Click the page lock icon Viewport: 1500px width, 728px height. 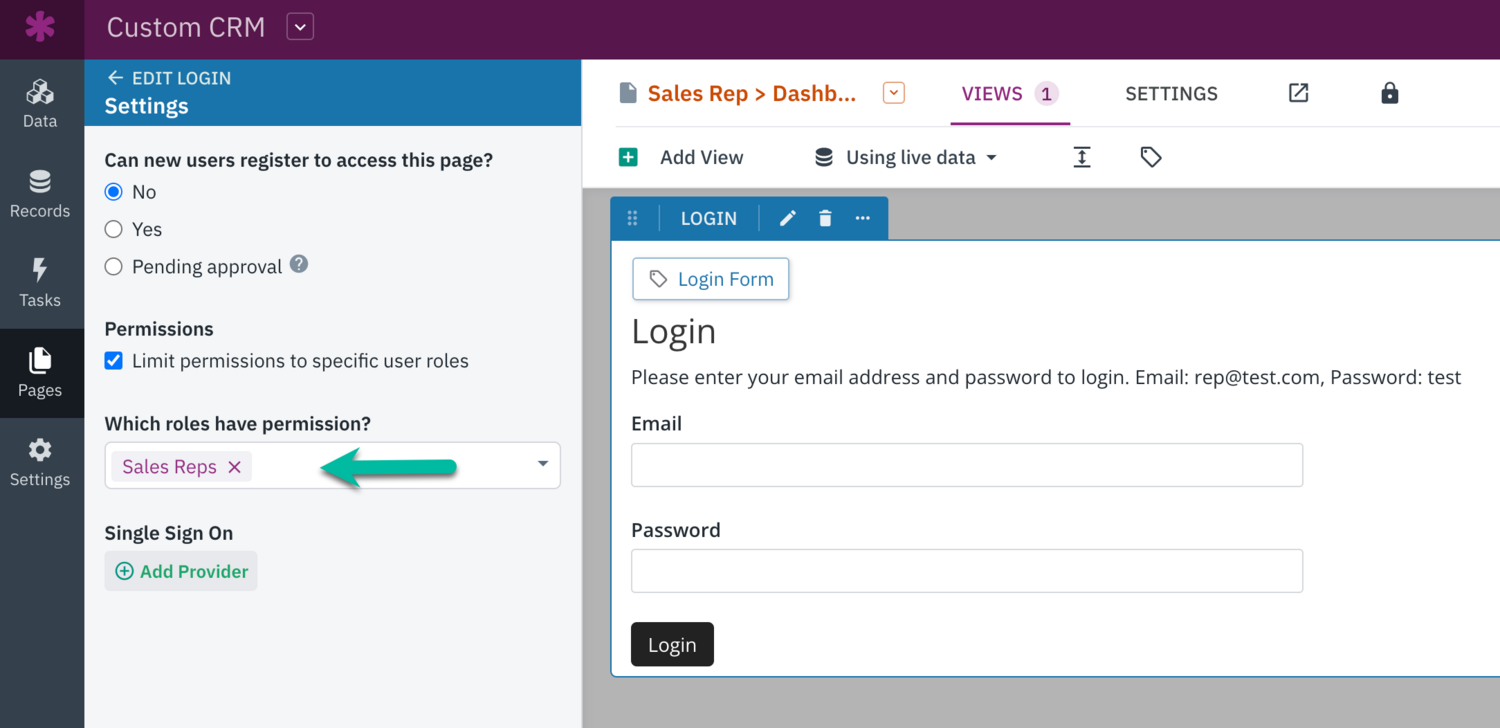click(x=1389, y=94)
